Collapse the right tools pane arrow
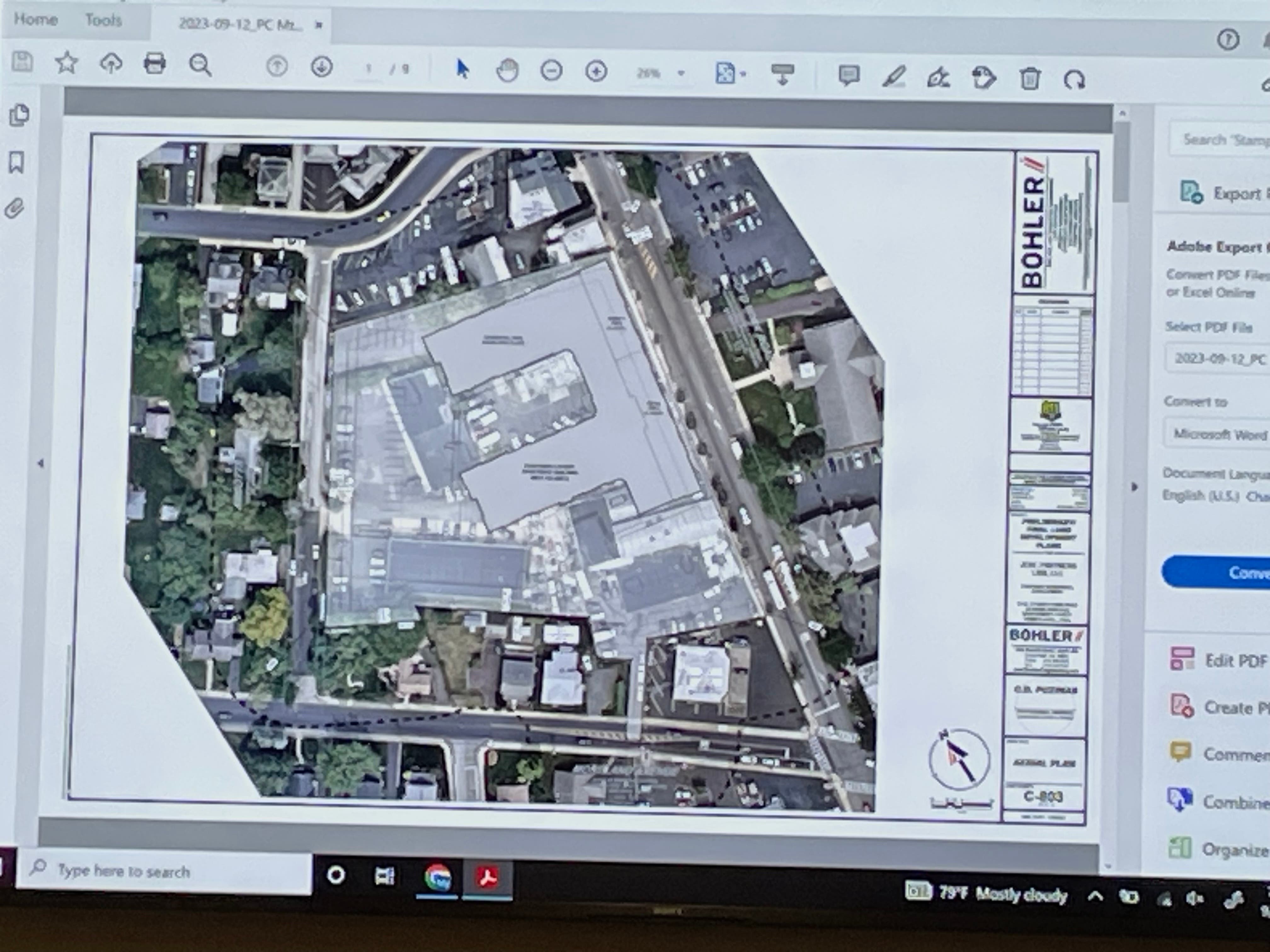This screenshot has width=1270, height=952. tap(1134, 487)
